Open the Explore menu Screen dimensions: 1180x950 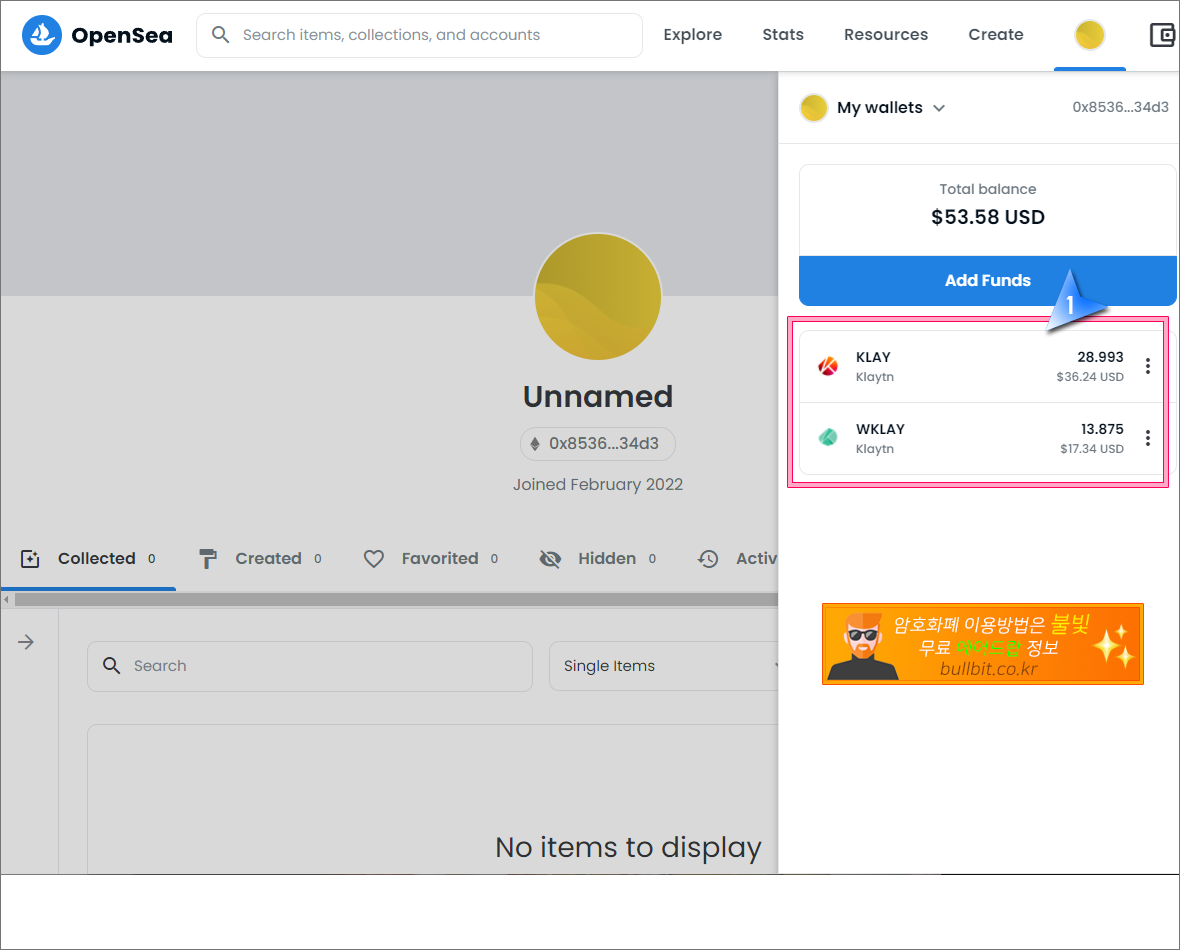click(692, 35)
